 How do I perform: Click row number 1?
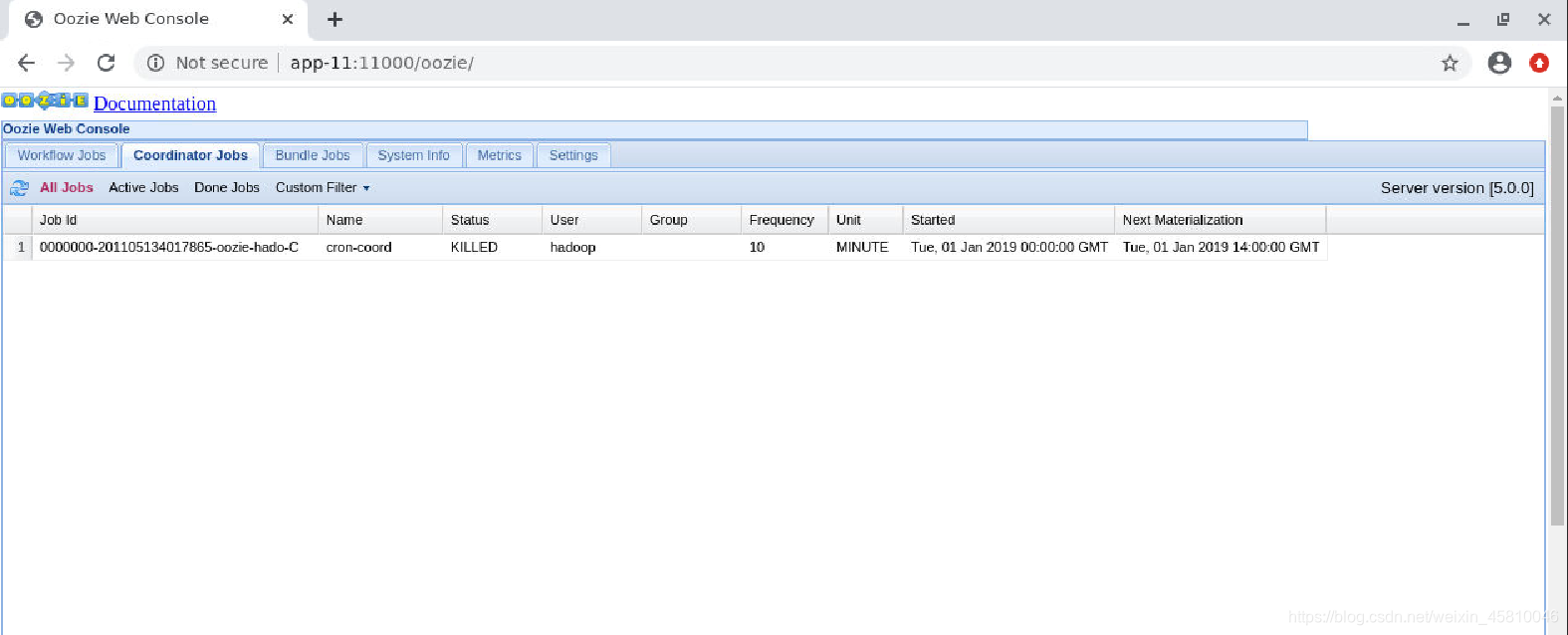point(20,247)
